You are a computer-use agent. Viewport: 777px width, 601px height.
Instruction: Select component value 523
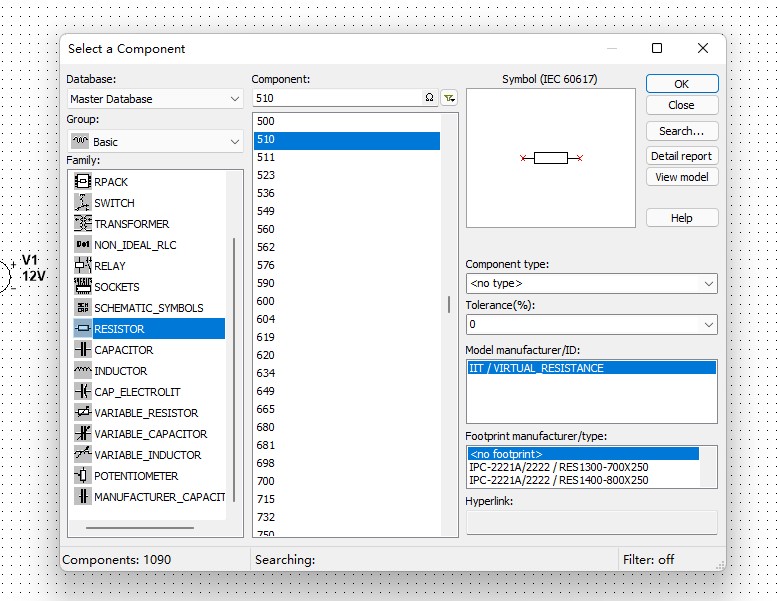tap(346, 175)
